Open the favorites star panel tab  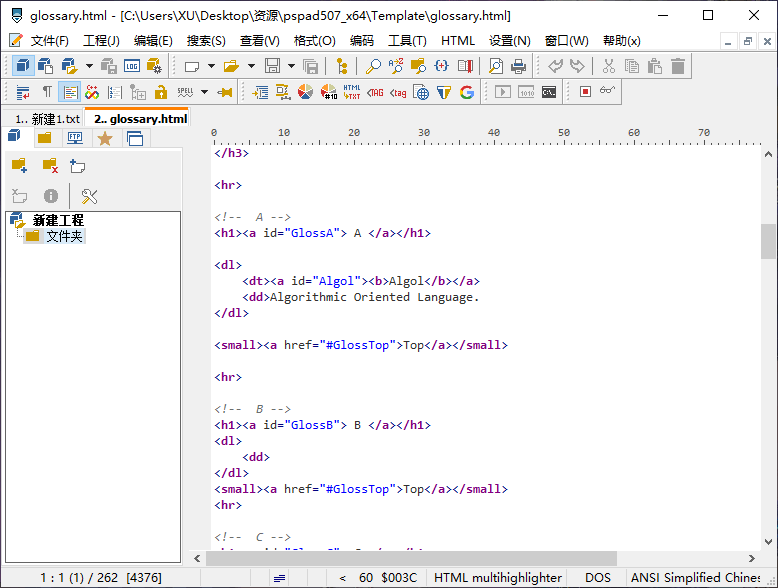(105, 138)
